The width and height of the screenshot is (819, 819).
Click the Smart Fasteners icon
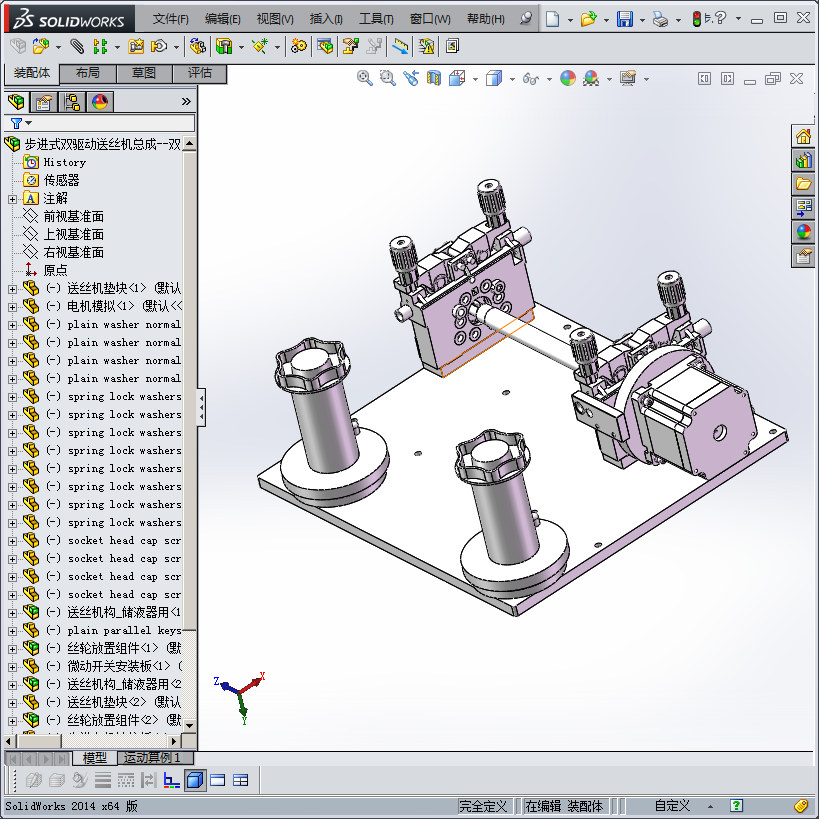click(136, 46)
